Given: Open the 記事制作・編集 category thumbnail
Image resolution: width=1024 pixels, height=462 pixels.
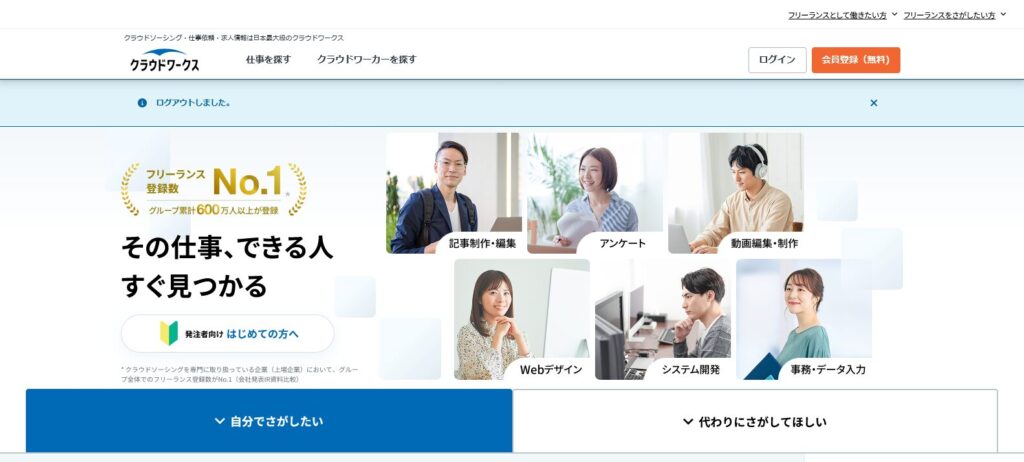Looking at the screenshot, I should [453, 193].
